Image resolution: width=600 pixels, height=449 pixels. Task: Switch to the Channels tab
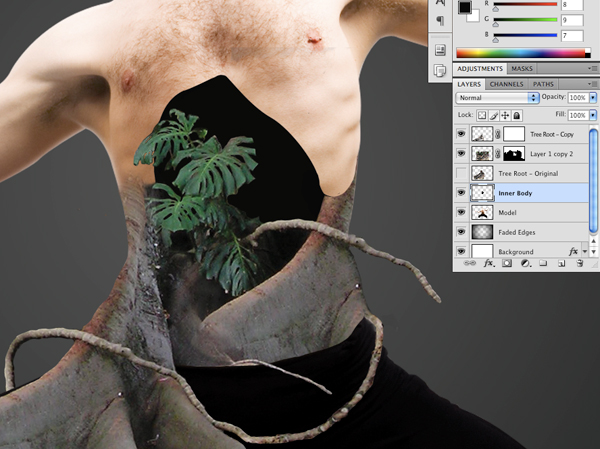pos(506,84)
